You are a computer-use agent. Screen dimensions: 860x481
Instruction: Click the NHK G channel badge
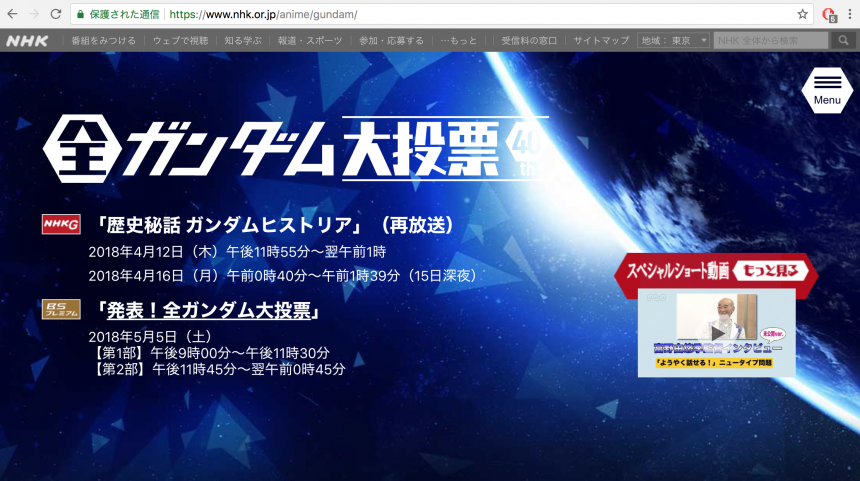61,224
